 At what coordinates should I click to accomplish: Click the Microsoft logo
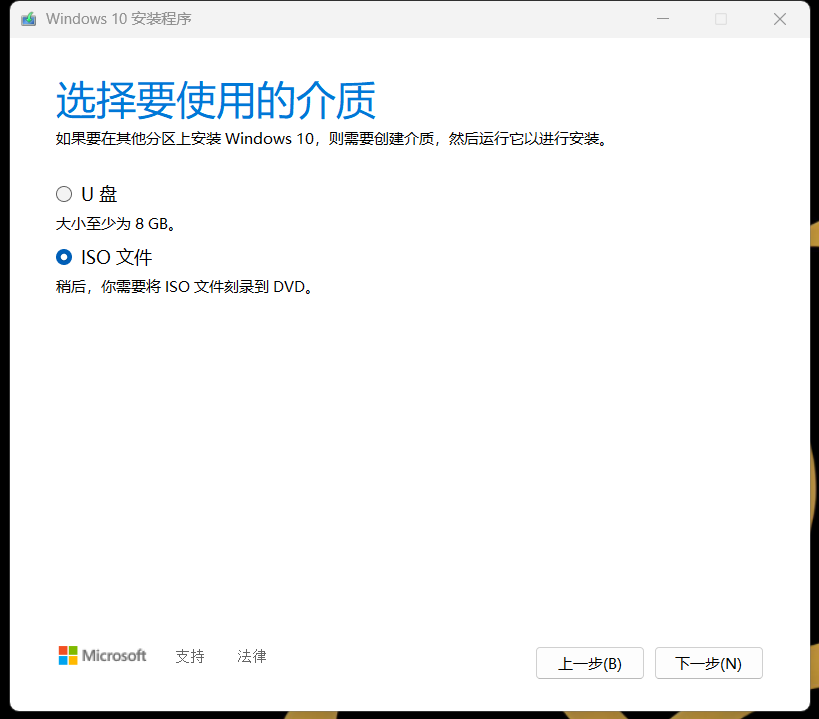coord(102,655)
